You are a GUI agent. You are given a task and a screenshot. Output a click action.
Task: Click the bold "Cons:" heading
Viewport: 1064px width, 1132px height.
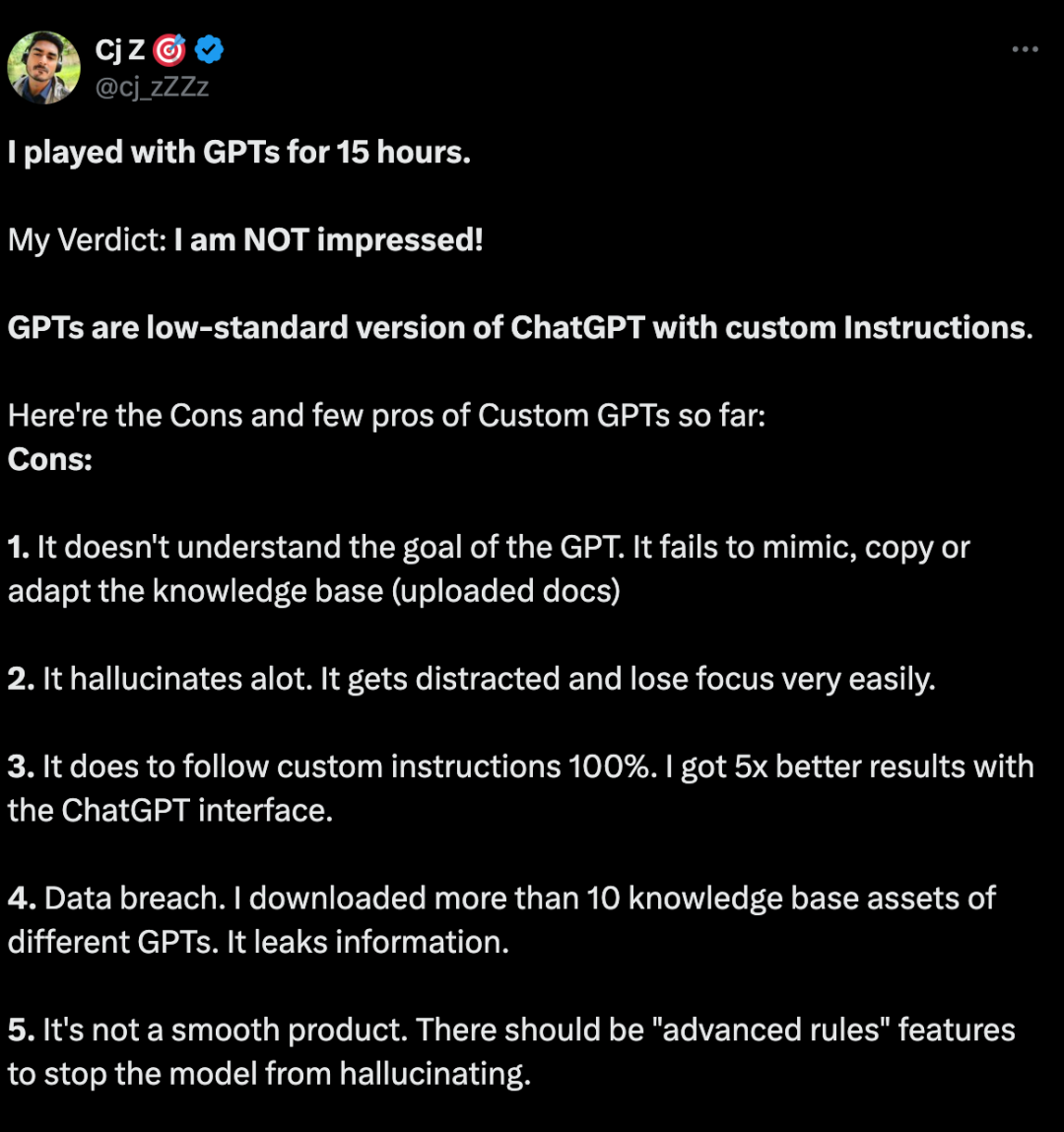(50, 460)
